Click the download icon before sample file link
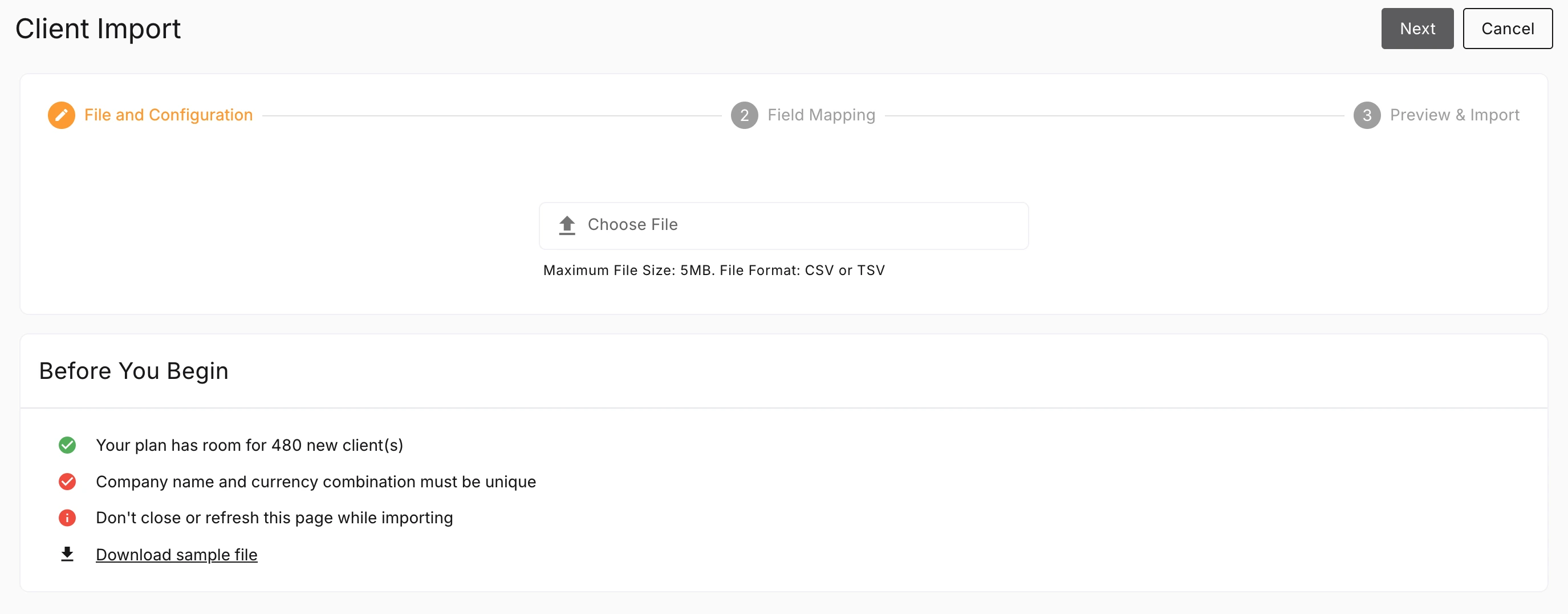This screenshot has width=1568, height=614. pos(67,554)
